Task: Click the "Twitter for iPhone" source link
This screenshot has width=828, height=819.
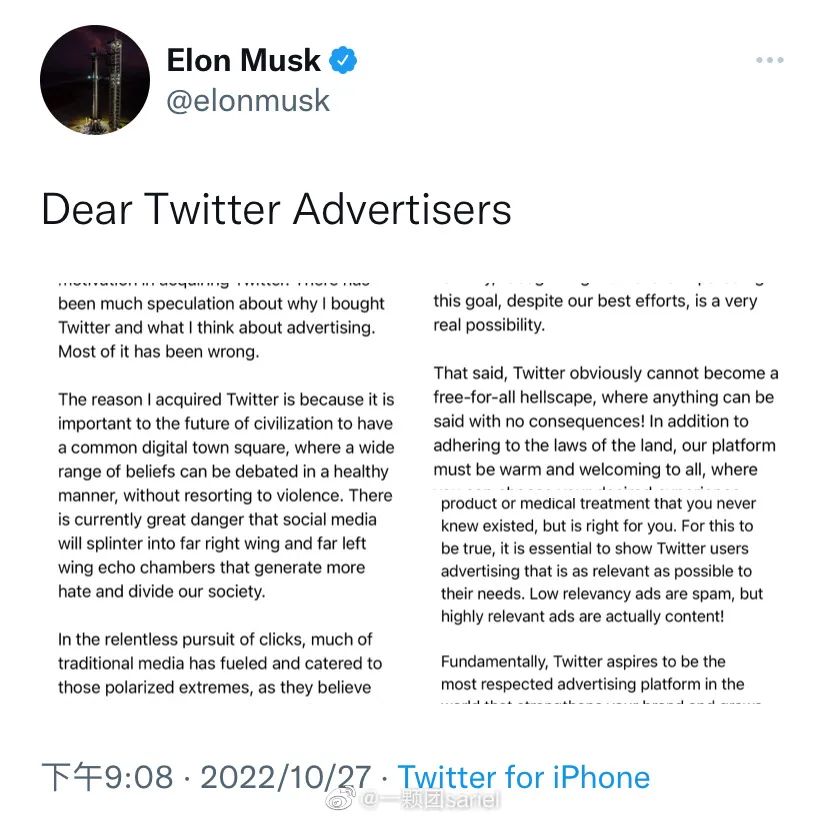Action: 523,777
